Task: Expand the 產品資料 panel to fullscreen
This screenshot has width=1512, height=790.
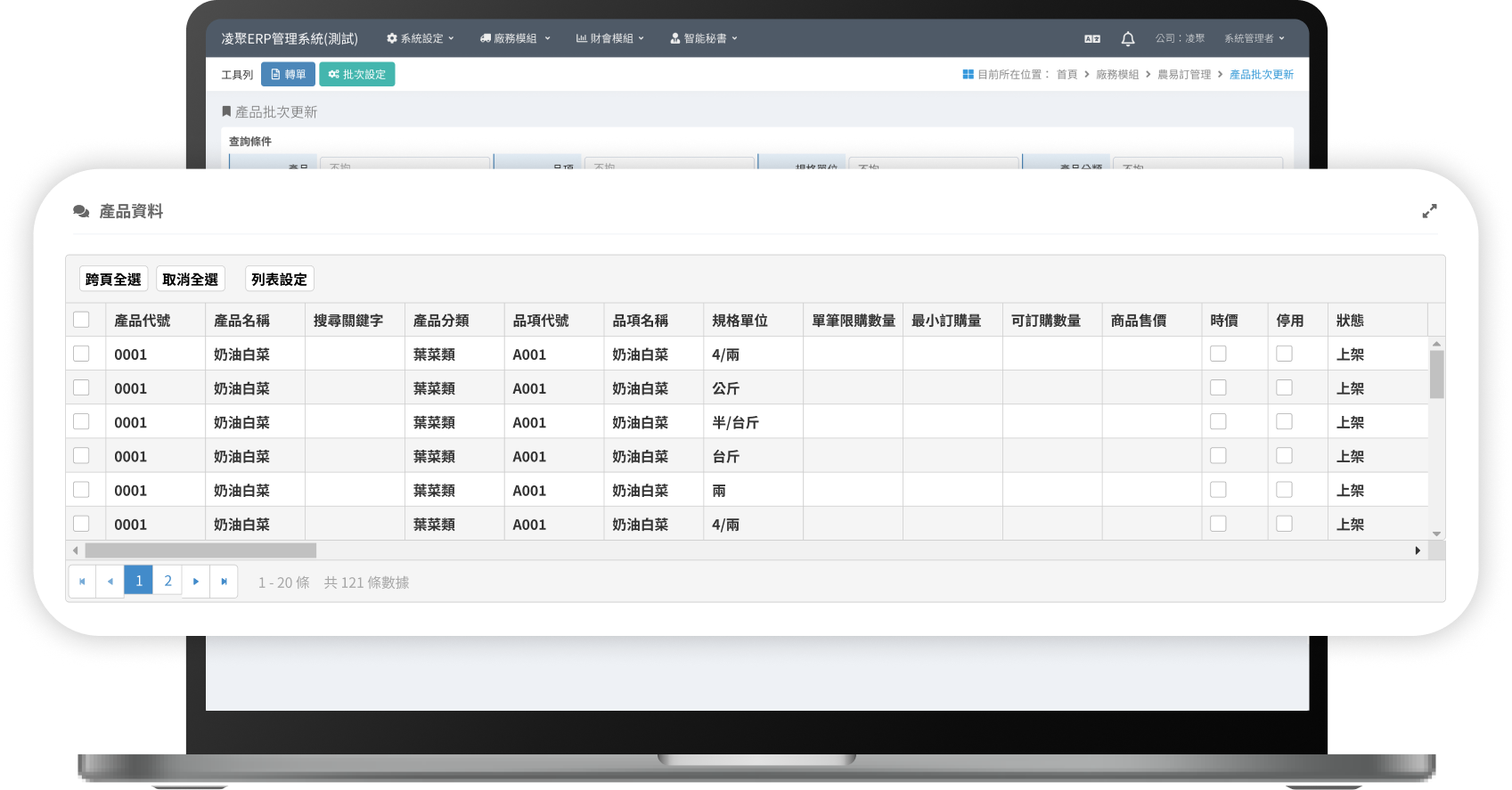Action: click(x=1429, y=211)
